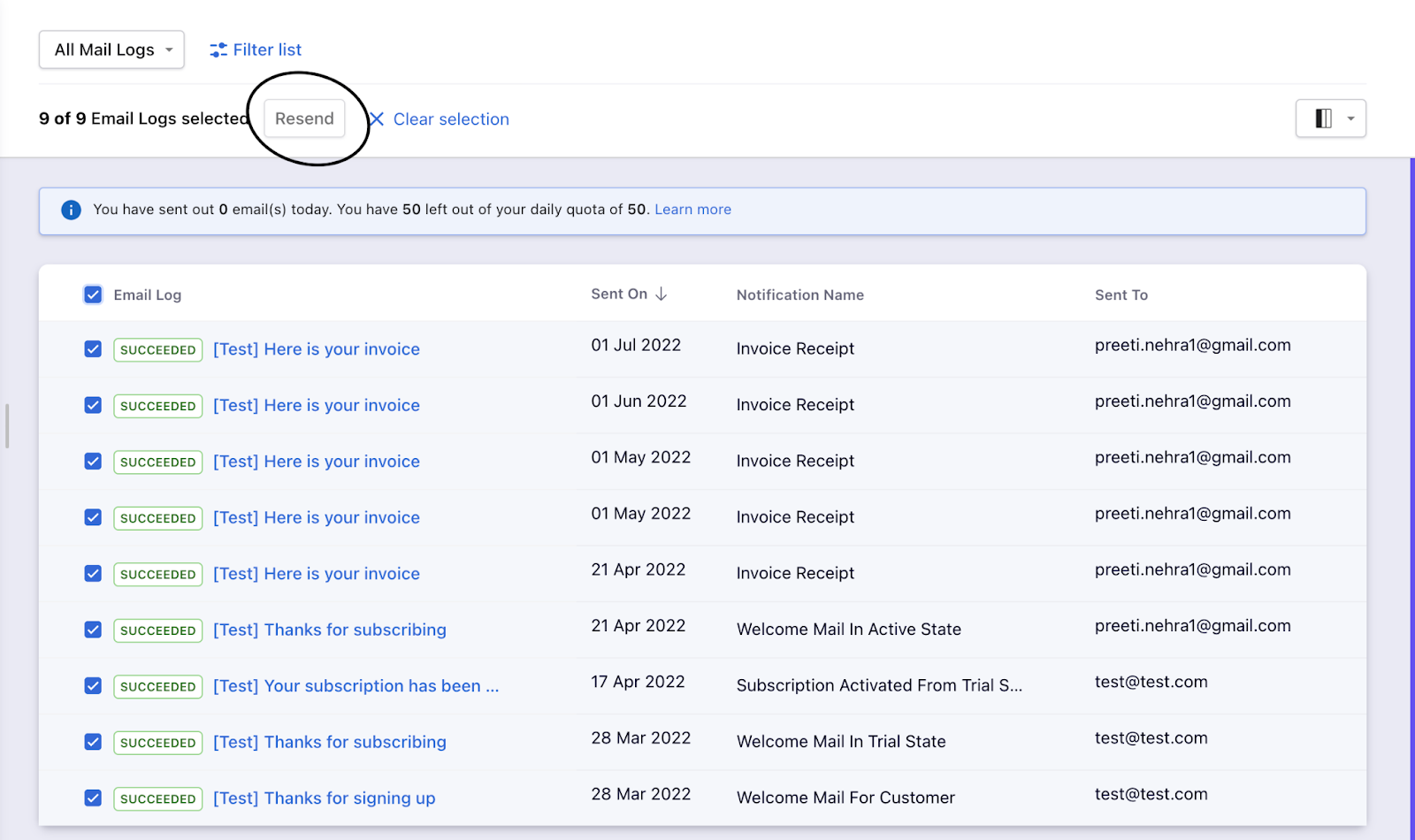Click the Filter list sliders icon

[x=218, y=50]
